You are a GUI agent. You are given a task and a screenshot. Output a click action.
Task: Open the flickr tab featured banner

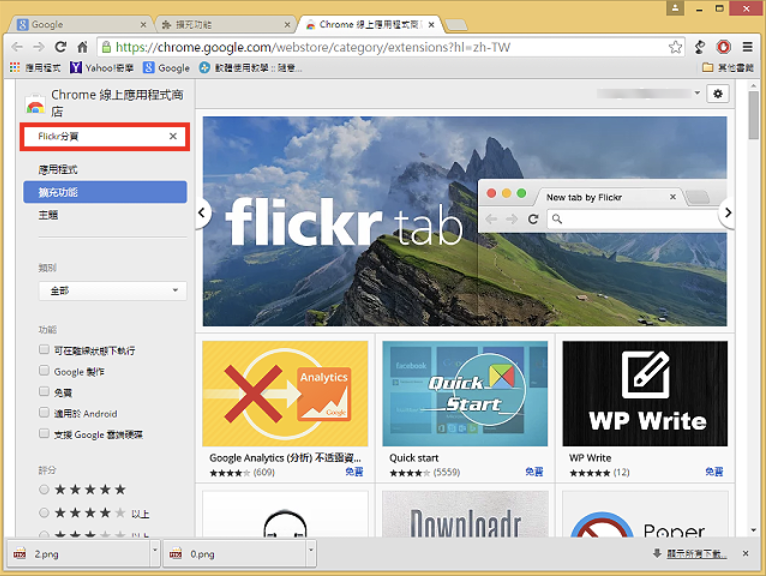tap(465, 221)
